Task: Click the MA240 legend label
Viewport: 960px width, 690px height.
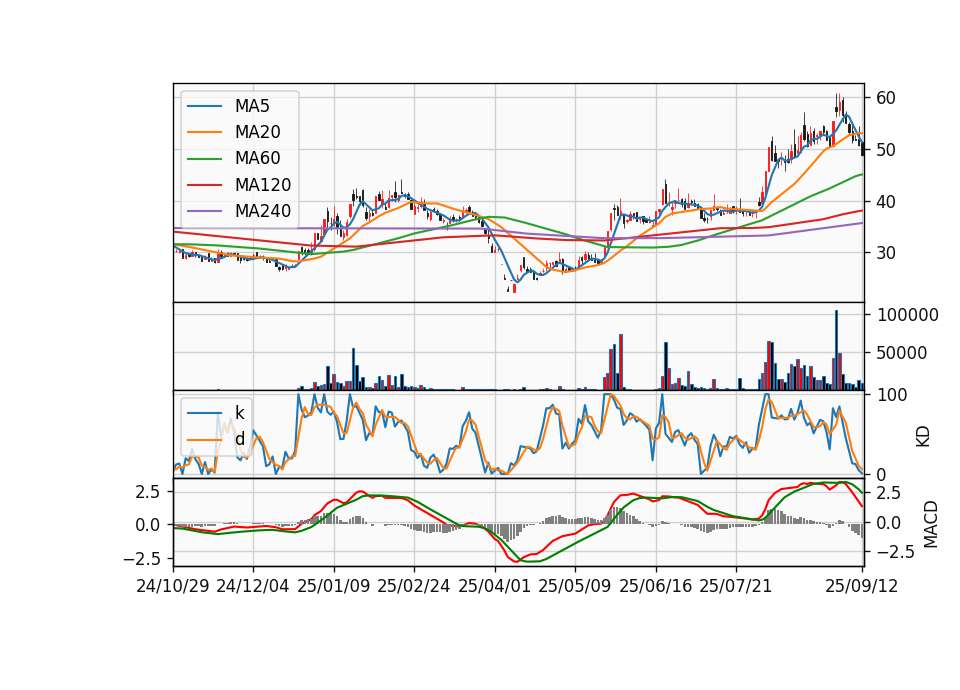Action: point(263,211)
